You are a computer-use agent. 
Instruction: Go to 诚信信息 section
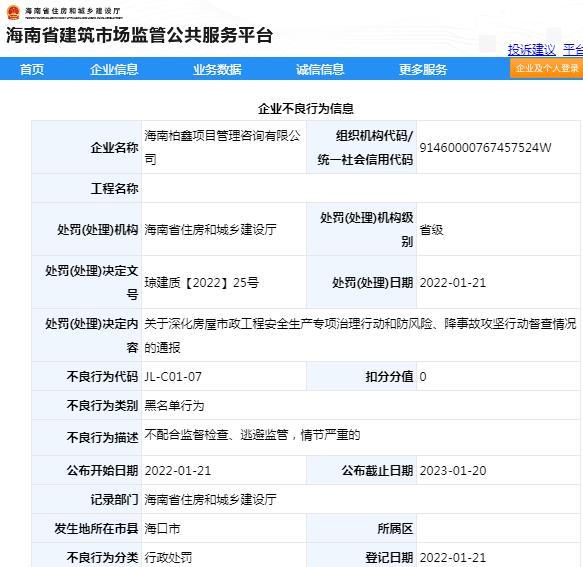pos(320,70)
